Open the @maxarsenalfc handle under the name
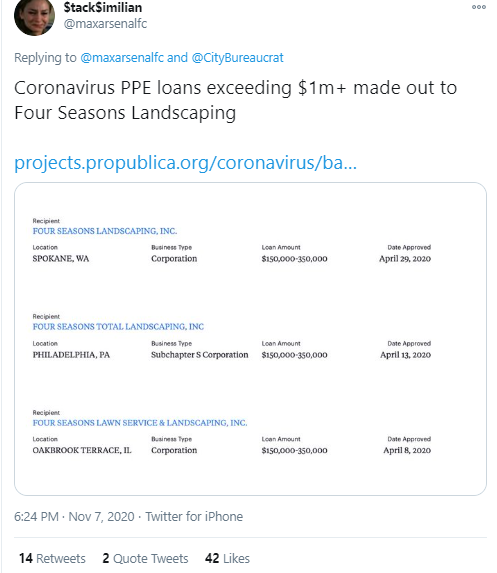The width and height of the screenshot is (497, 573). point(105,24)
